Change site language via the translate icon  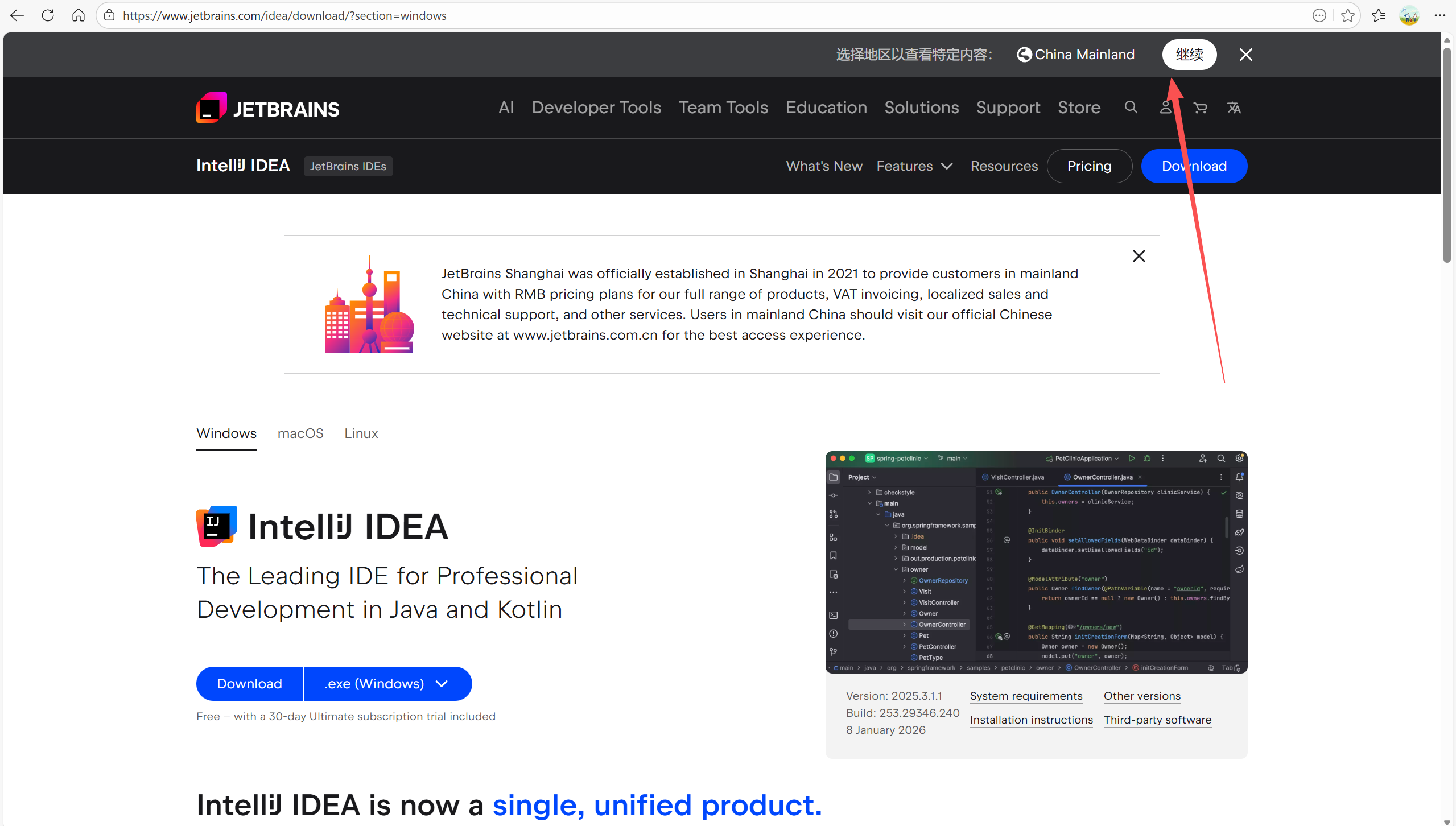[1234, 107]
